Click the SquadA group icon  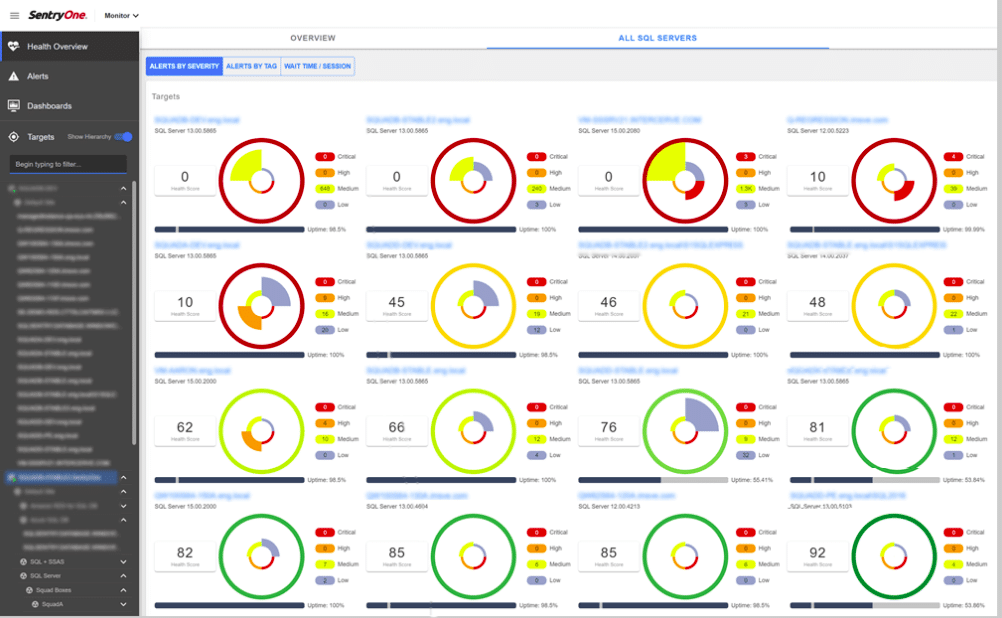point(36,604)
